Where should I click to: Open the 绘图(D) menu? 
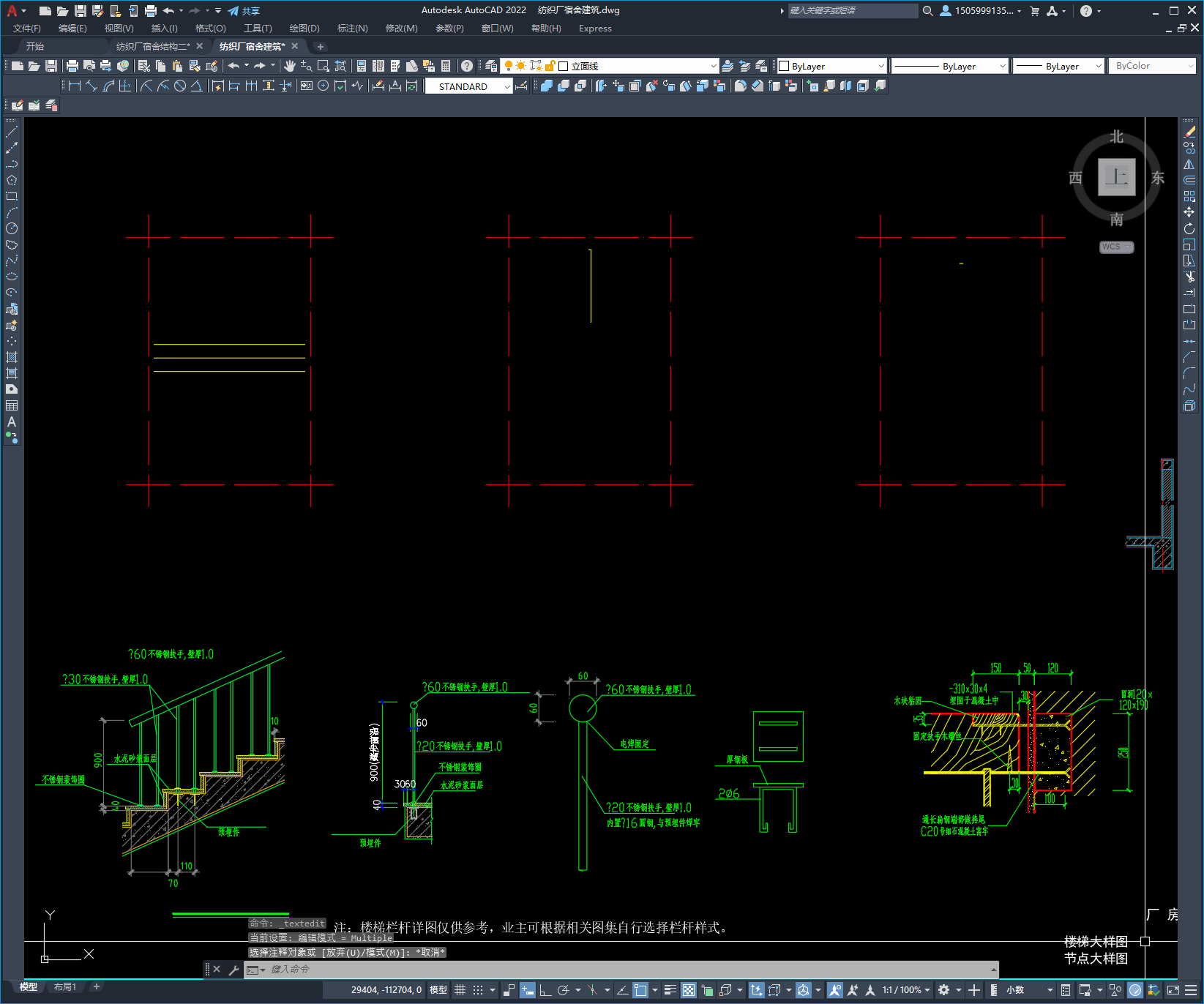pos(304,29)
